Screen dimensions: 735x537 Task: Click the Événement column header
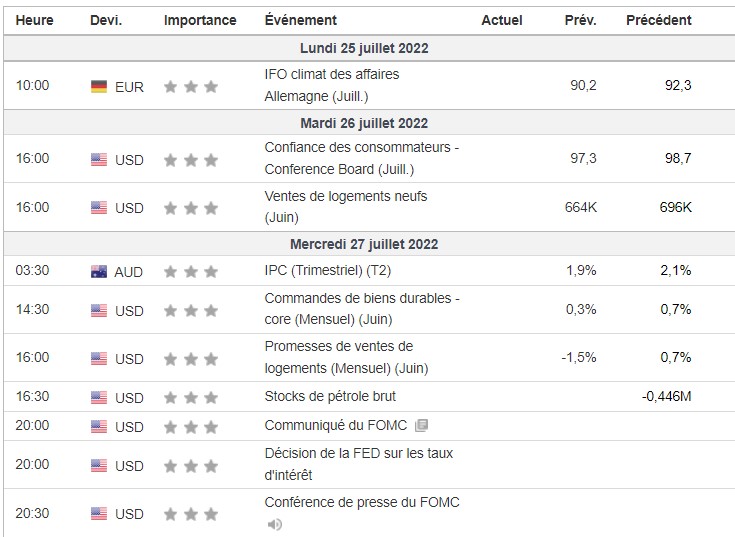coord(300,20)
